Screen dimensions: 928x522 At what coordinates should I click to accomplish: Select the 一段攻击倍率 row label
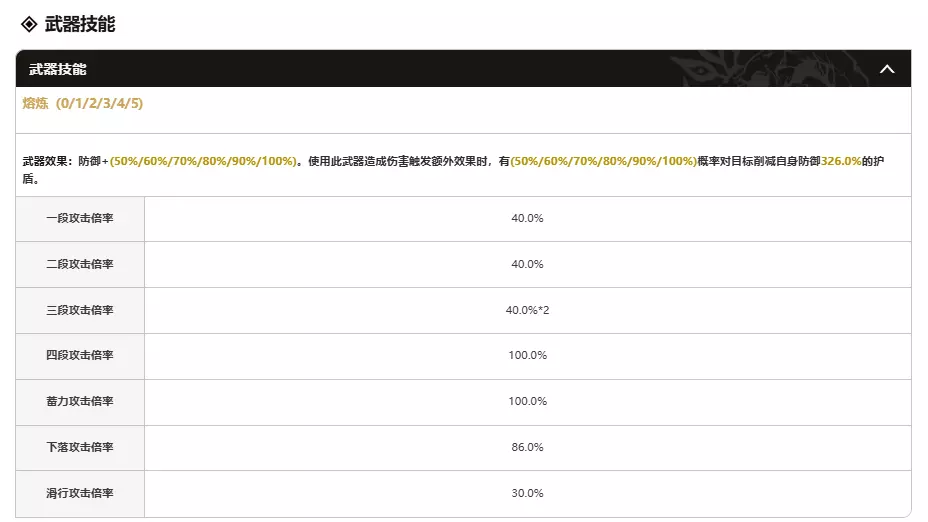(x=80, y=218)
